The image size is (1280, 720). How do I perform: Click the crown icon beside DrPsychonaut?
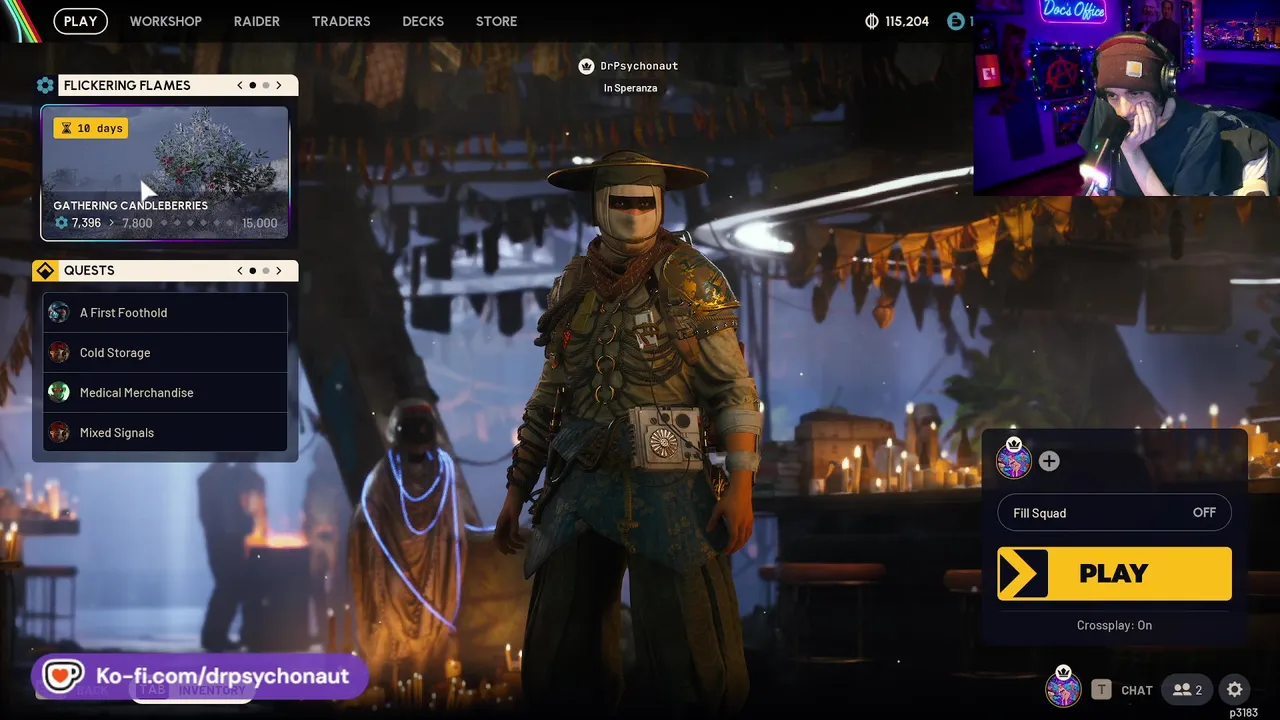pyautogui.click(x=587, y=66)
